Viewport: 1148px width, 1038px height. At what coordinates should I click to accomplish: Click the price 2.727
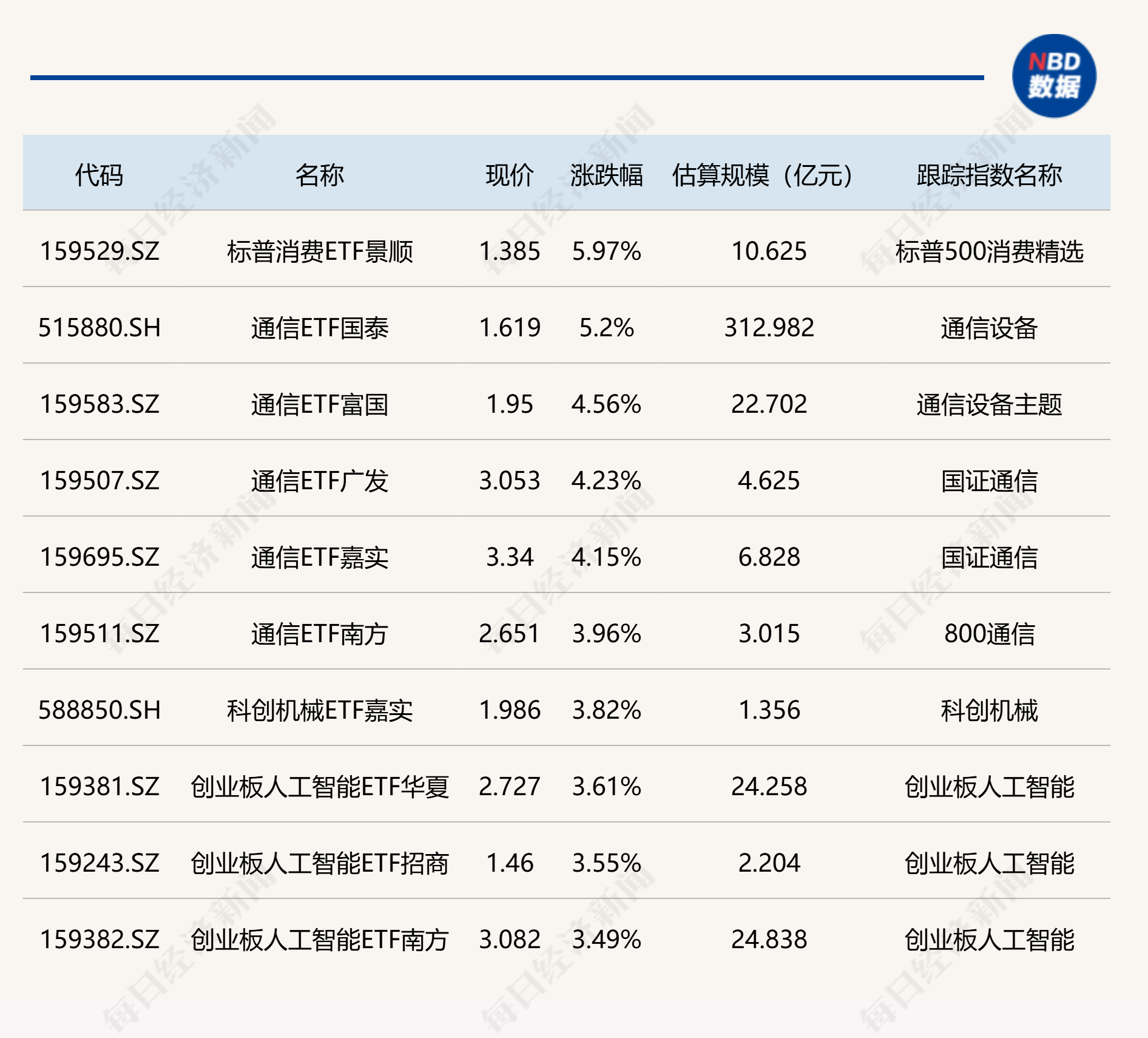510,787
